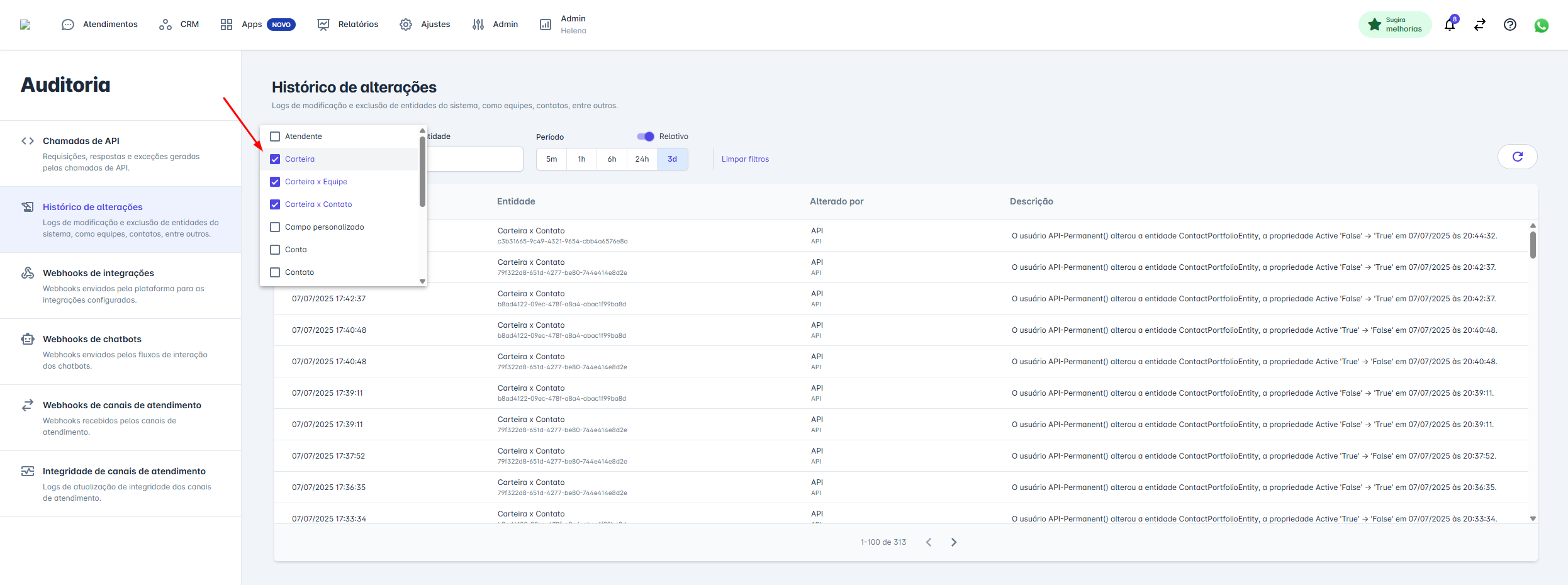Open Ajustes gear icon in navbar

406,25
